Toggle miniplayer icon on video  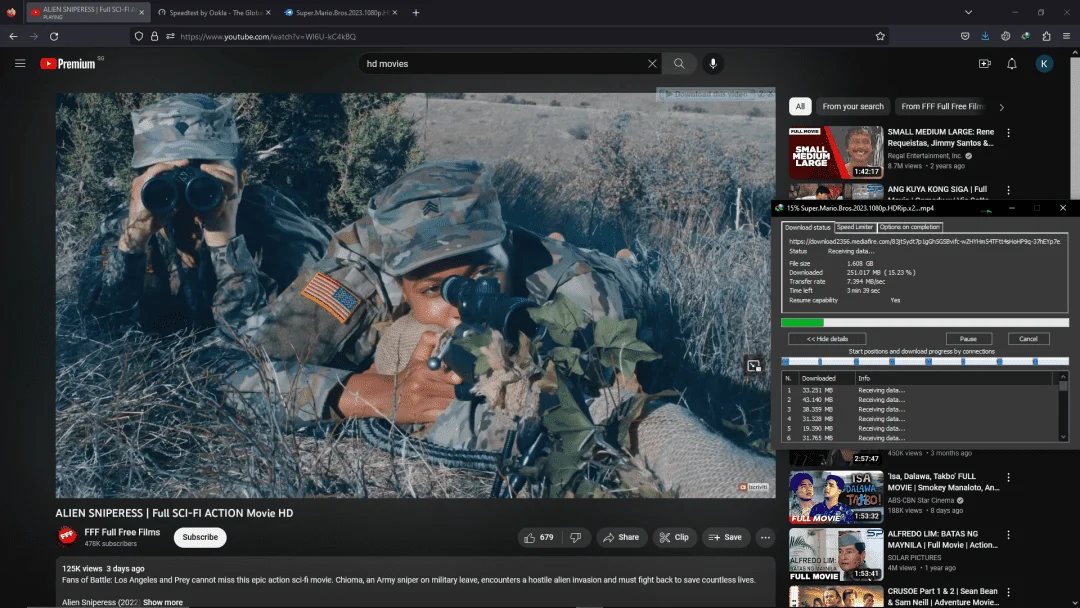754,366
